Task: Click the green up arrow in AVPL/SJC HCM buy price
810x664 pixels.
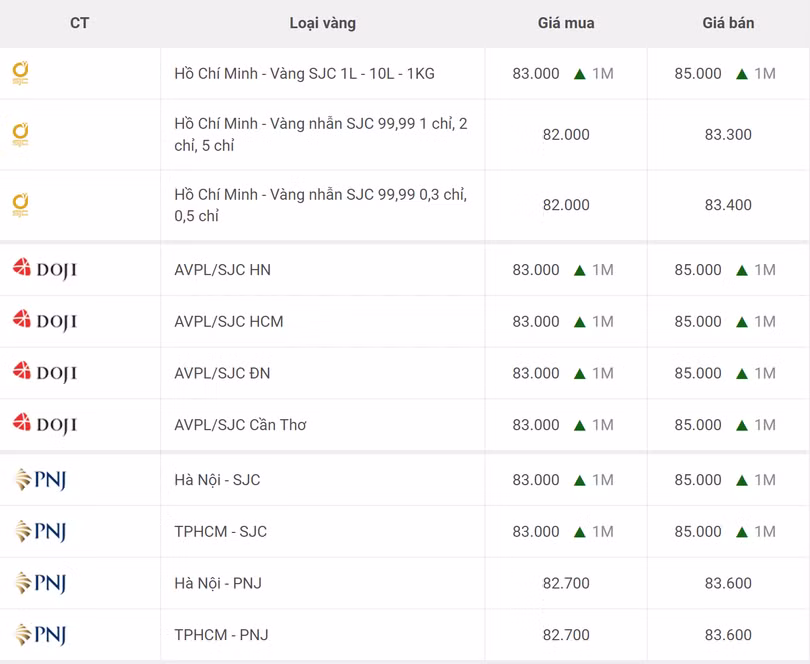Action: pos(579,322)
